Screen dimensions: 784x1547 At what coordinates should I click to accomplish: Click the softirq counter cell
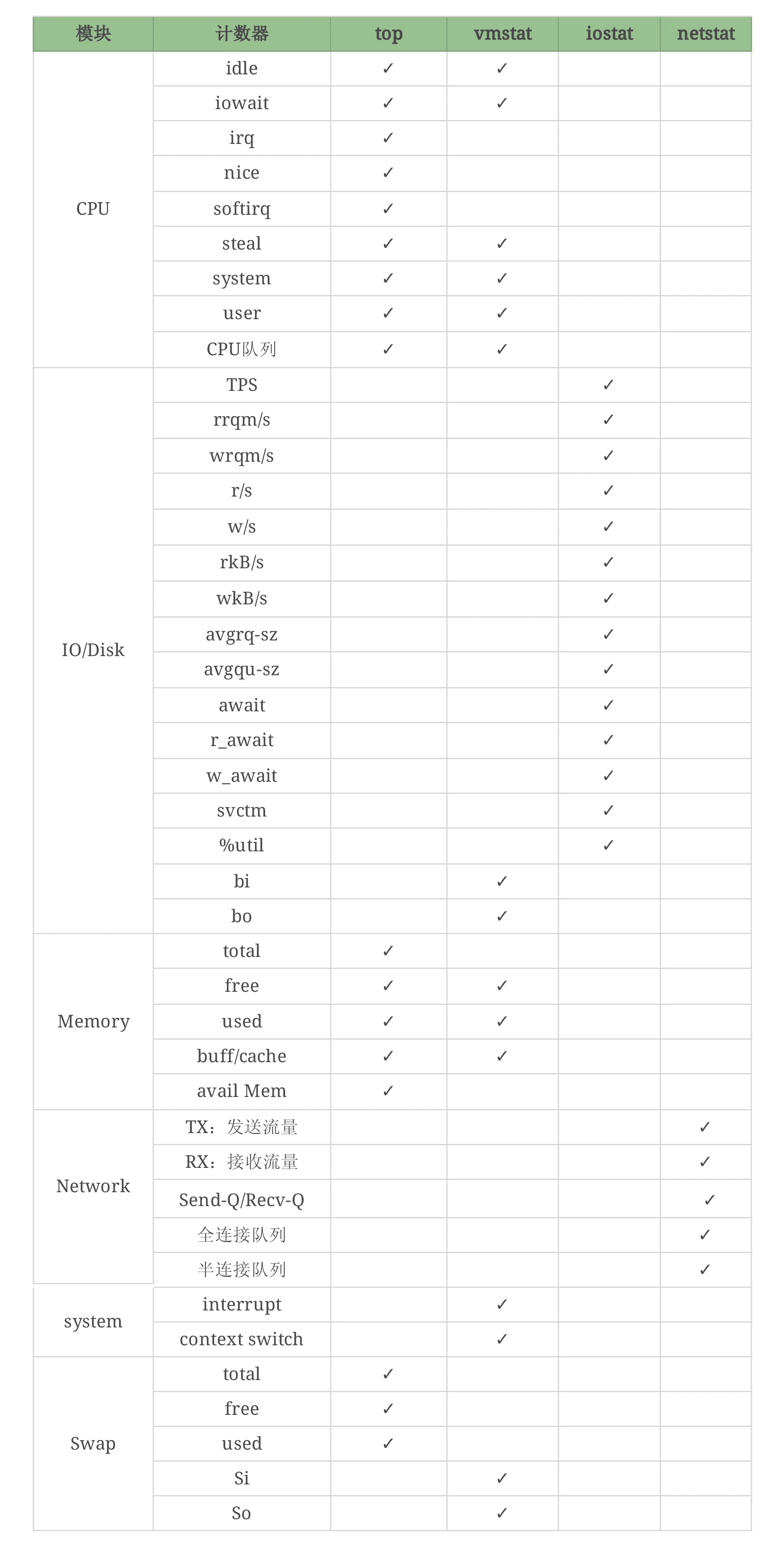(x=242, y=208)
